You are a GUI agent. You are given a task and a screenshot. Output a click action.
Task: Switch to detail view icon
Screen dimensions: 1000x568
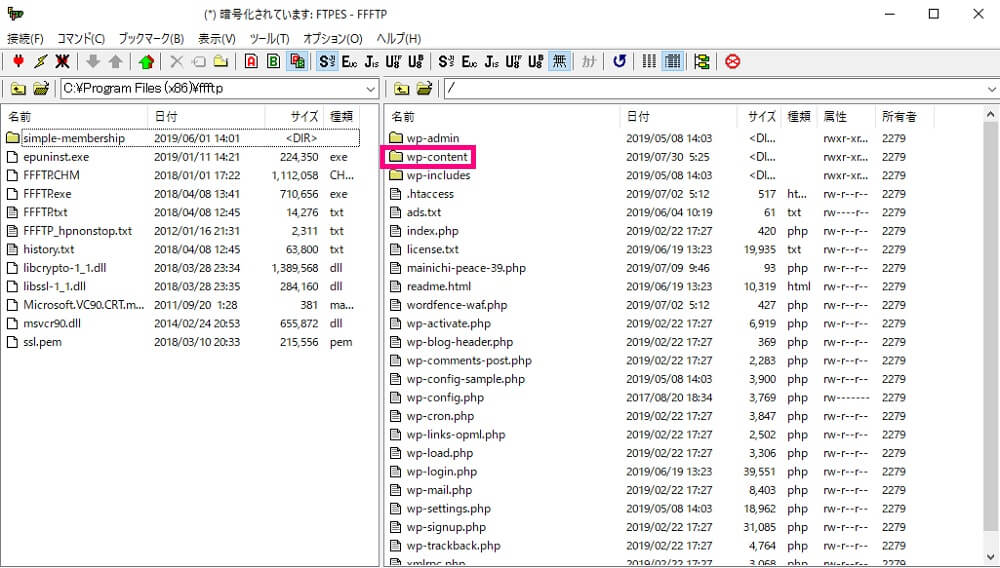[x=672, y=61]
